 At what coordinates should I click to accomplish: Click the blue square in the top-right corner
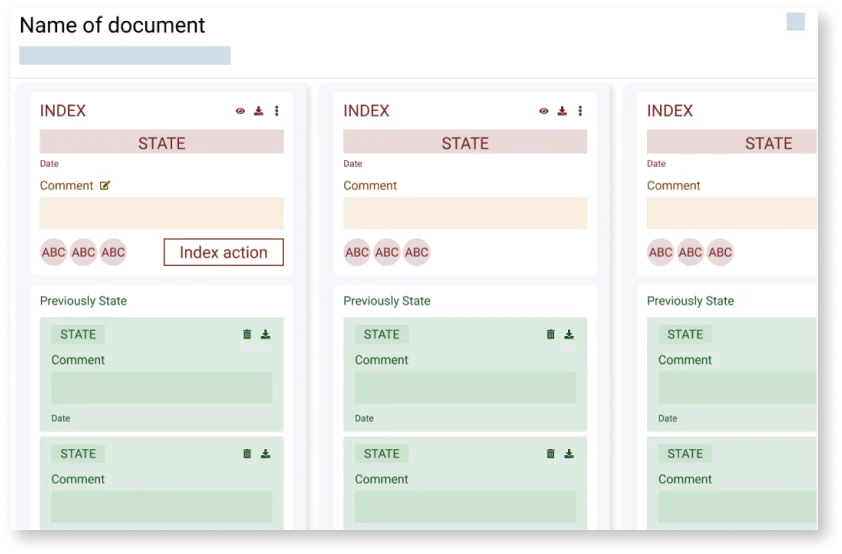796,22
